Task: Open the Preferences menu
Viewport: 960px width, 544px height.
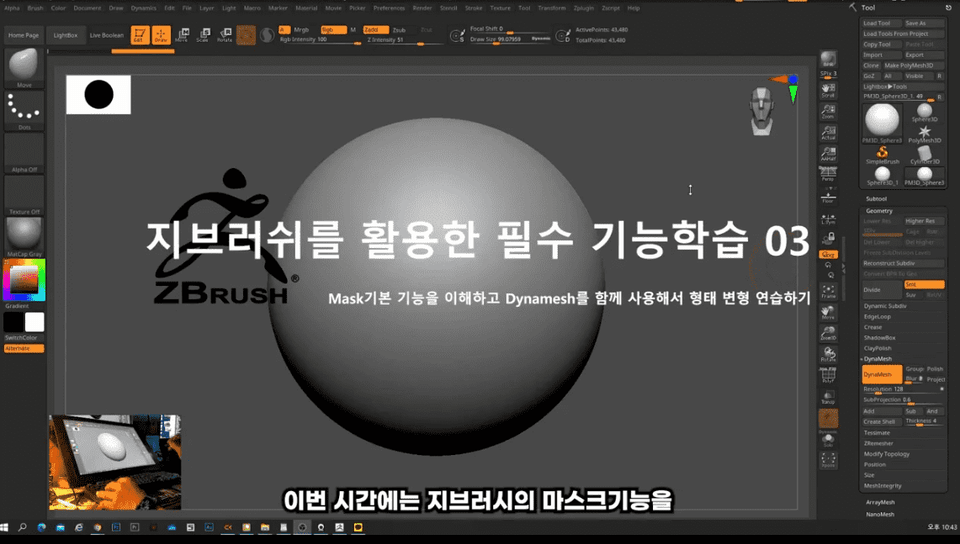Action: pyautogui.click(x=389, y=7)
